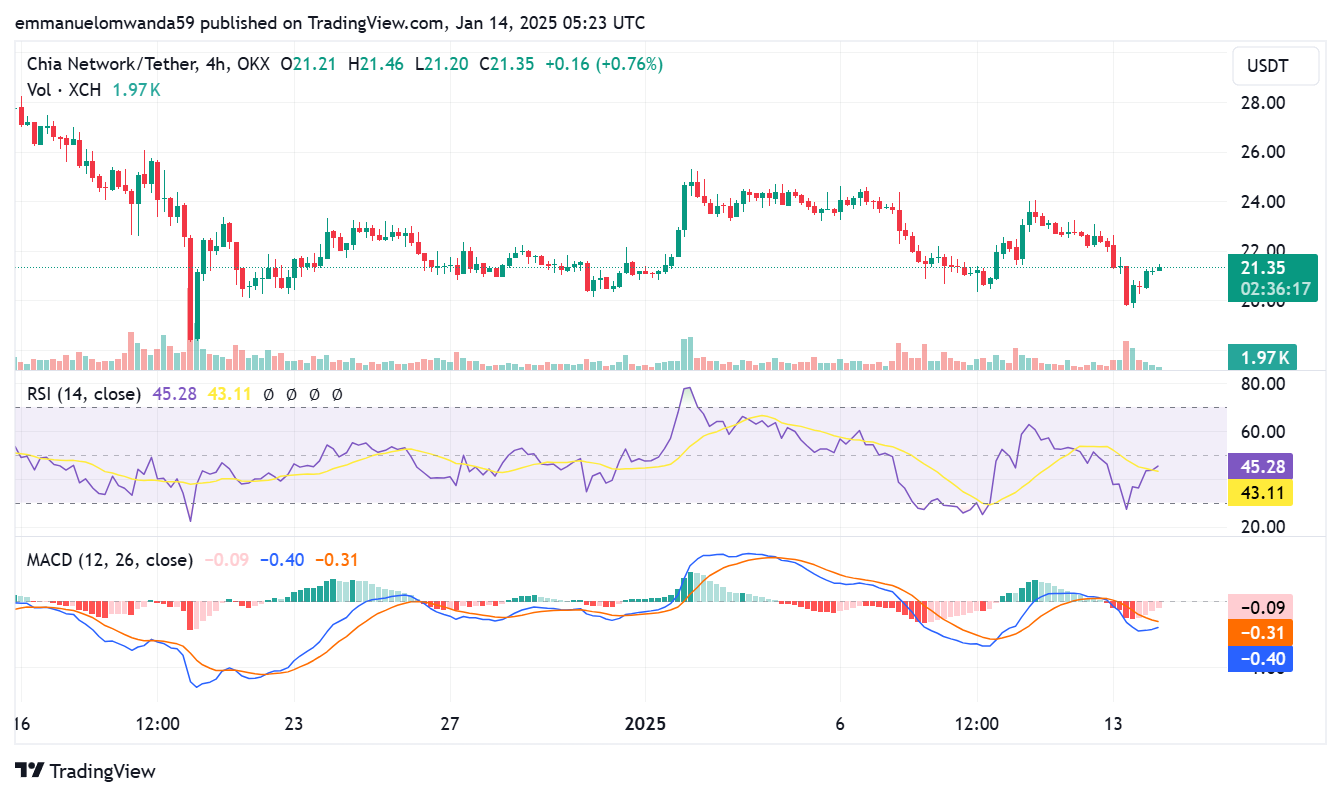Click the 6 date on time axis
Viewport: 1341px width, 797px height.
pos(840,723)
